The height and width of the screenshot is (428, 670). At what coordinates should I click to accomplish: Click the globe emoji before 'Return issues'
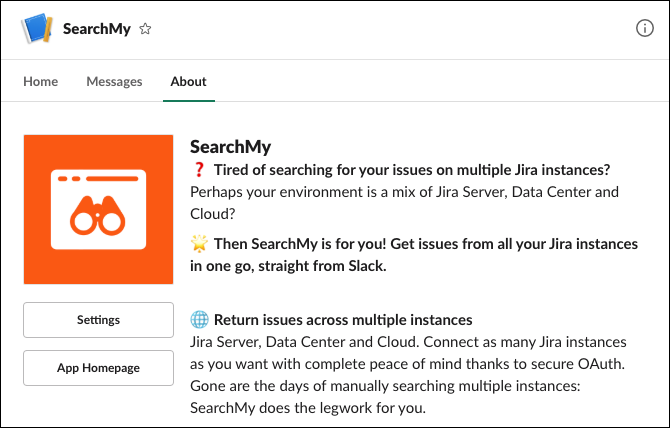(199, 320)
